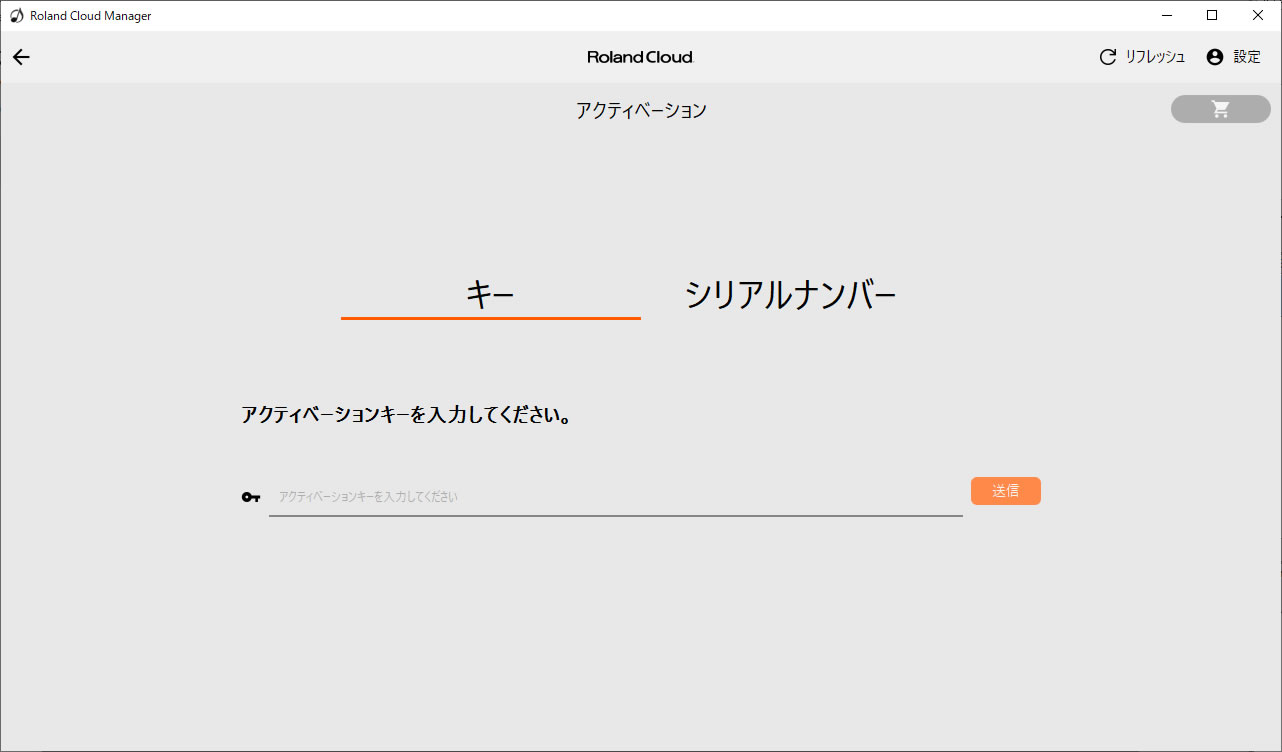Click the key icon beside the input
The width and height of the screenshot is (1282, 752).
point(251,497)
